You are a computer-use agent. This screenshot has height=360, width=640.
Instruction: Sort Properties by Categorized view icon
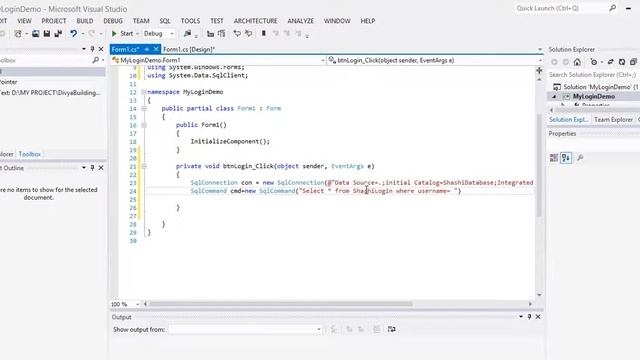(554, 158)
